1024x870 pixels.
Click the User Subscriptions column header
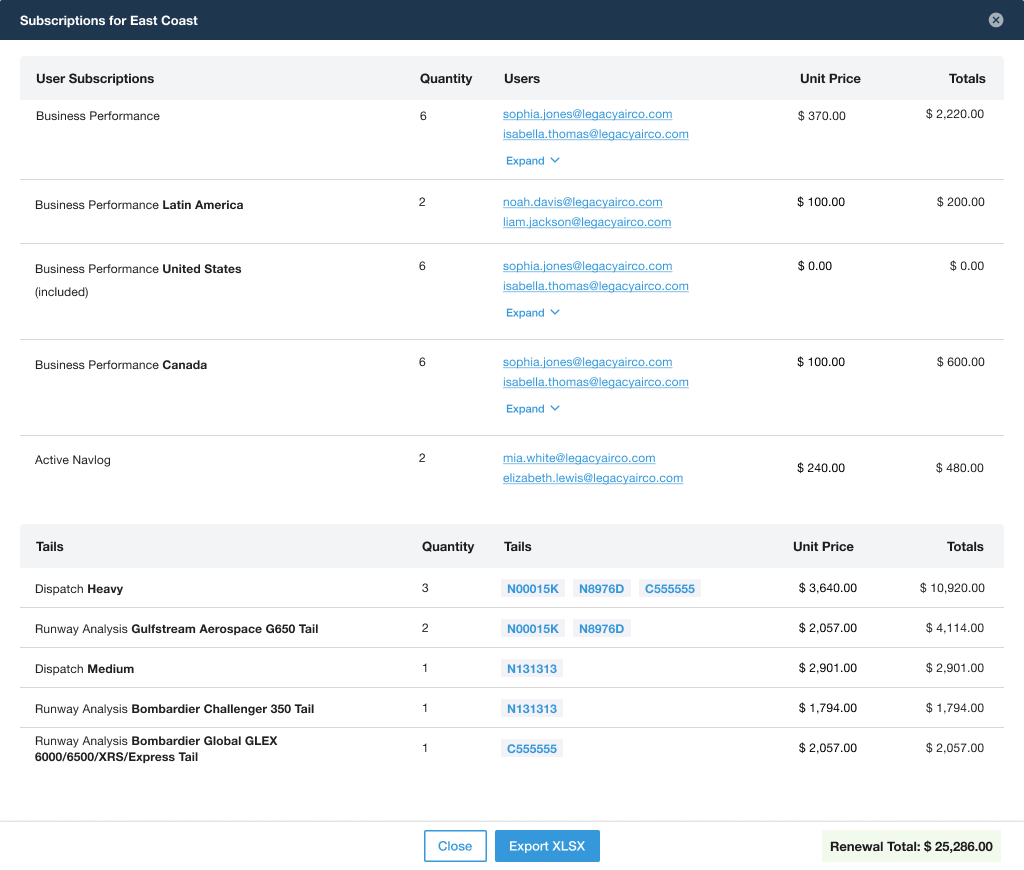[95, 78]
